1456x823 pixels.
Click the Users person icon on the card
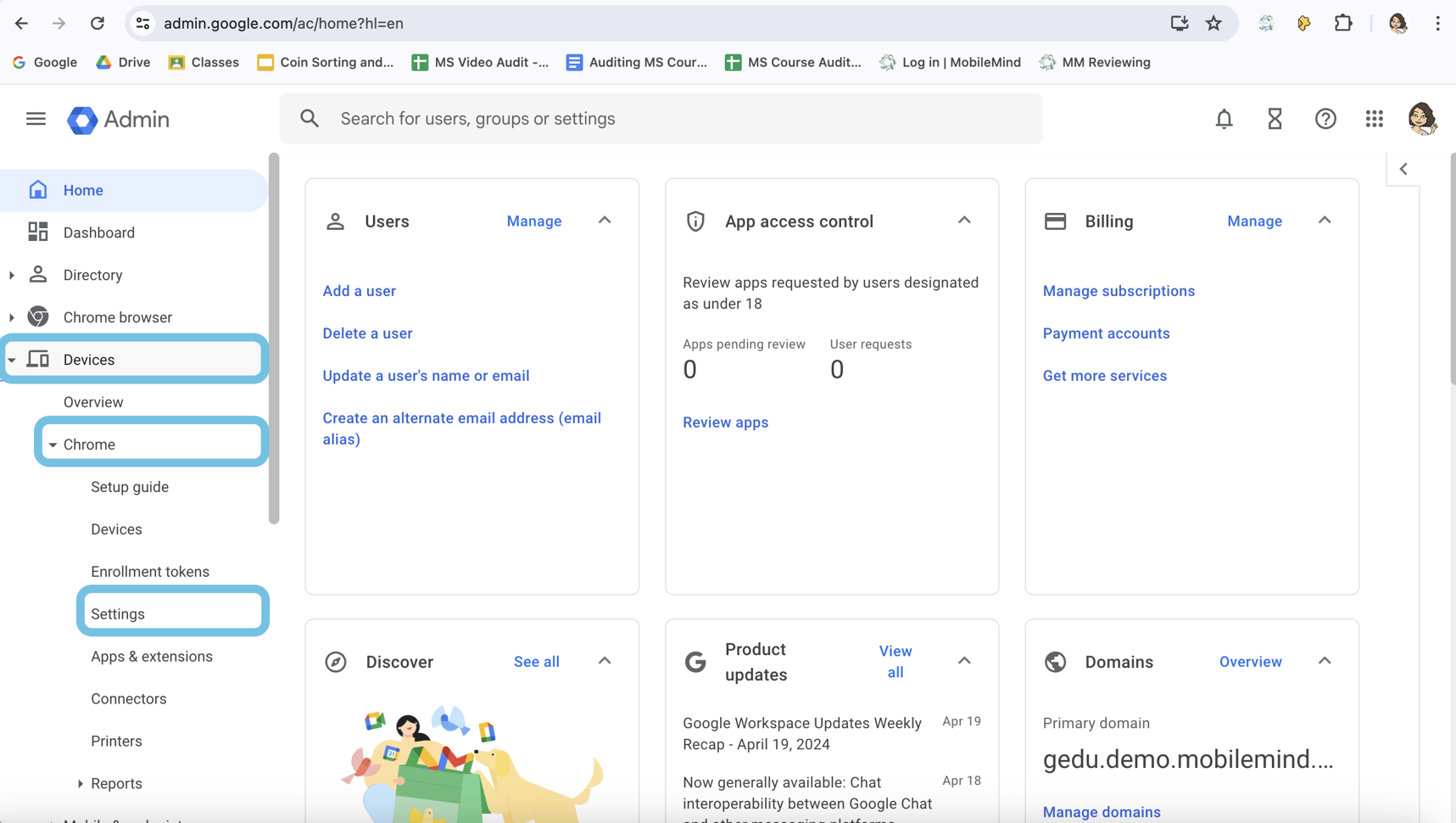[x=335, y=221]
